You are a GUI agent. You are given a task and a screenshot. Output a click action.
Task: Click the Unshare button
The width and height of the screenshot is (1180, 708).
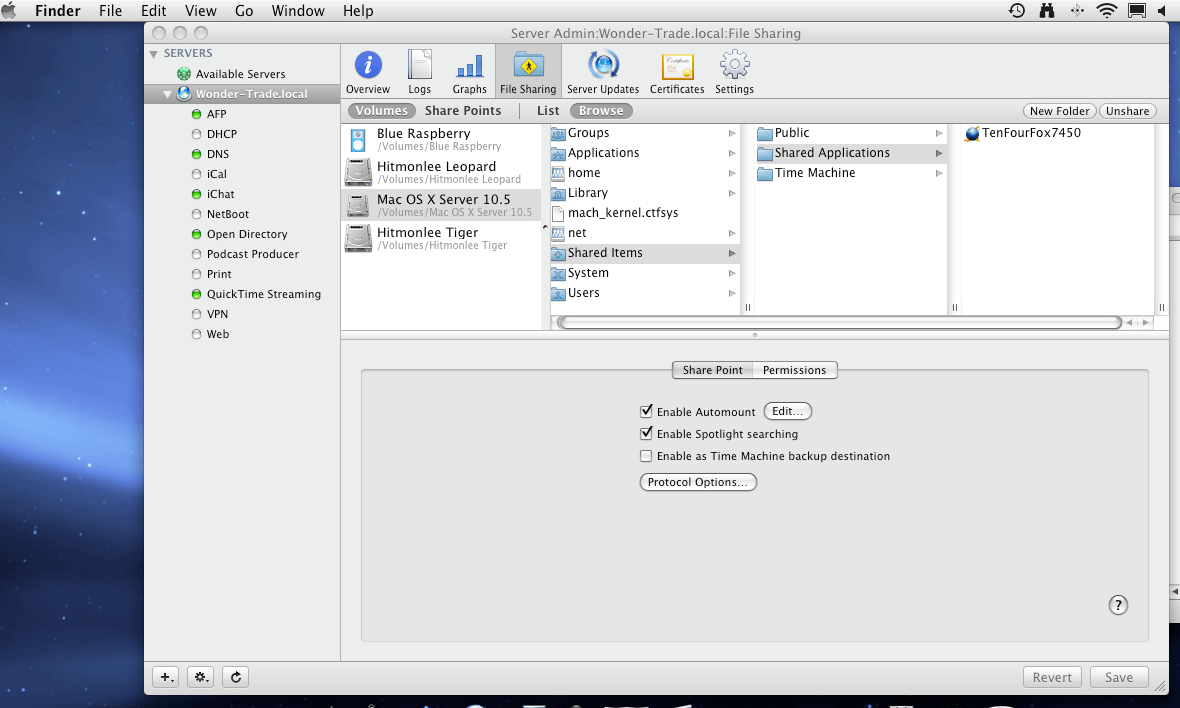[x=1127, y=111]
